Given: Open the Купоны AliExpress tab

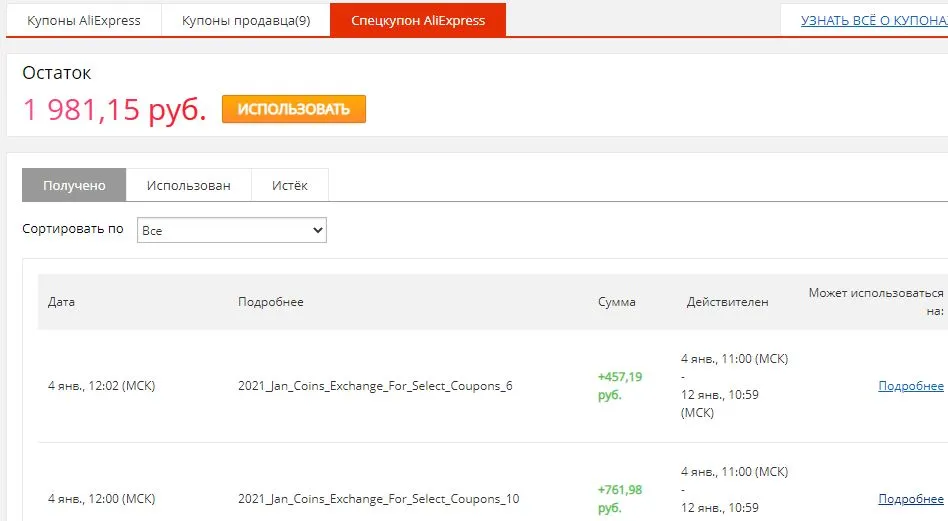Looking at the screenshot, I should [83, 20].
